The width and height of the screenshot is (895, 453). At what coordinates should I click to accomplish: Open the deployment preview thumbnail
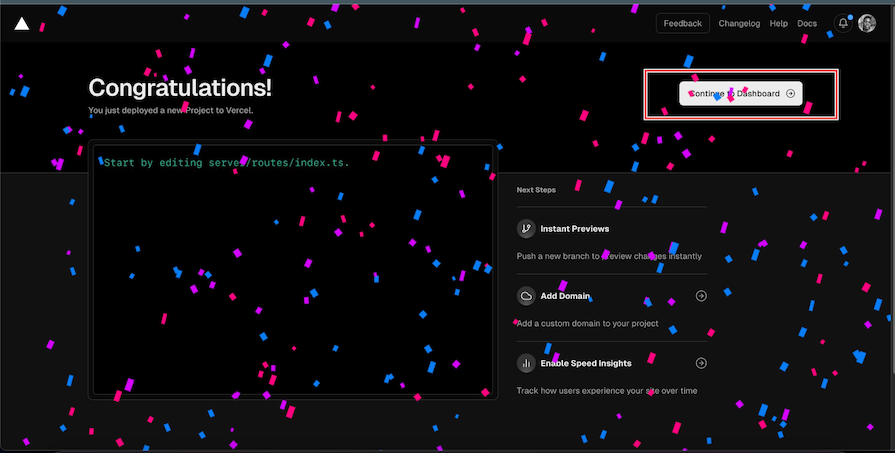click(293, 269)
